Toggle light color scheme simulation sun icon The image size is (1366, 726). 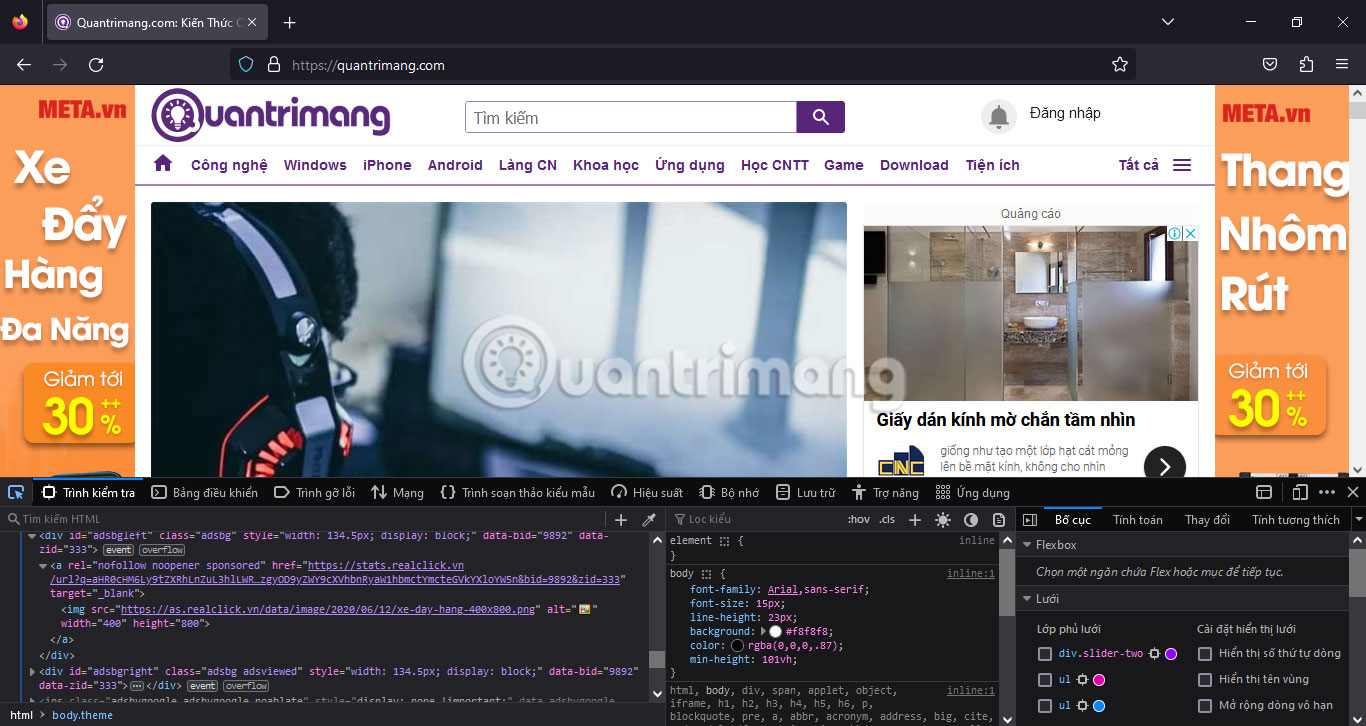pos(943,519)
